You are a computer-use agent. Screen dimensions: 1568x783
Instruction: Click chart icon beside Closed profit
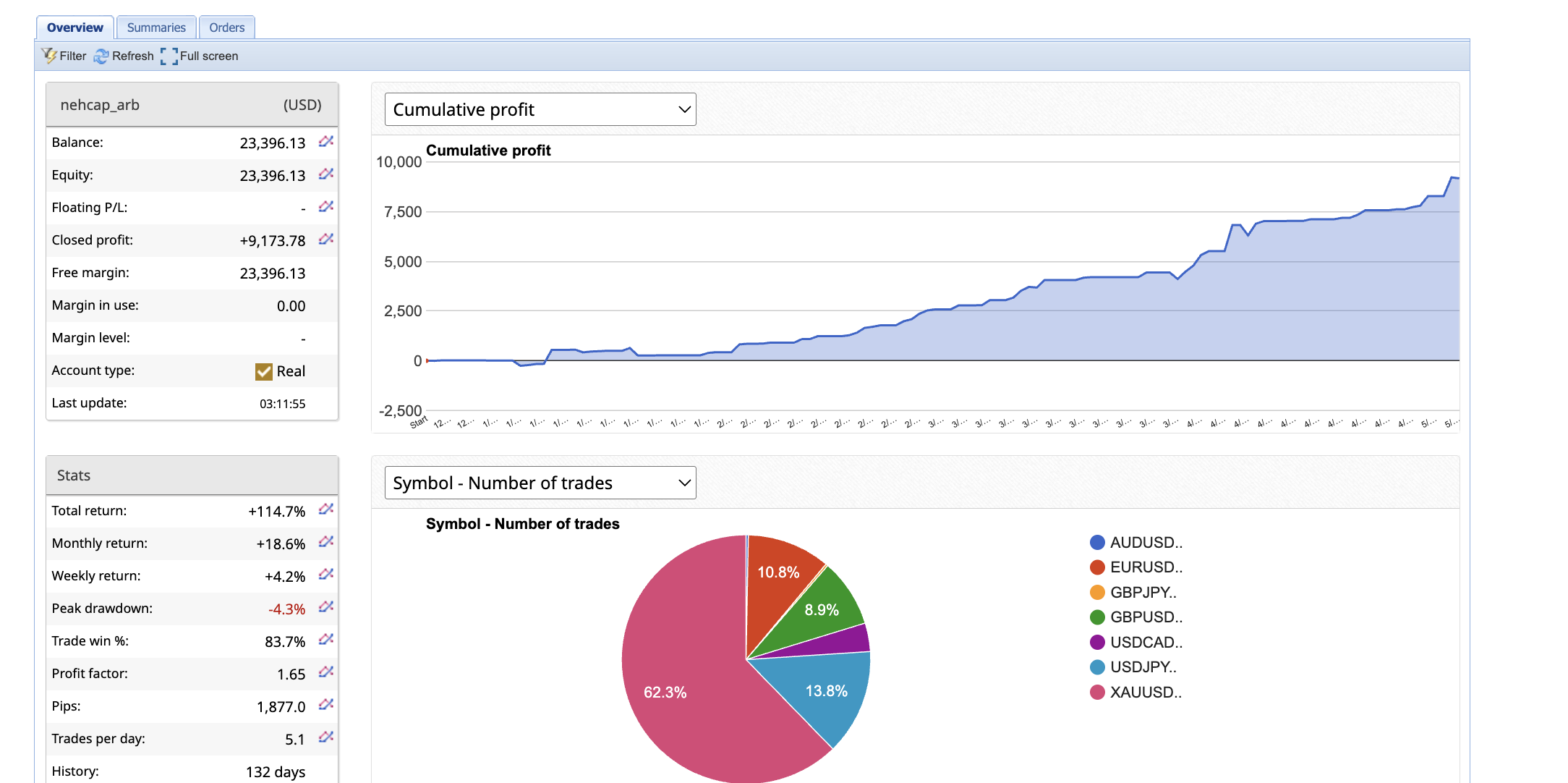[x=326, y=239]
